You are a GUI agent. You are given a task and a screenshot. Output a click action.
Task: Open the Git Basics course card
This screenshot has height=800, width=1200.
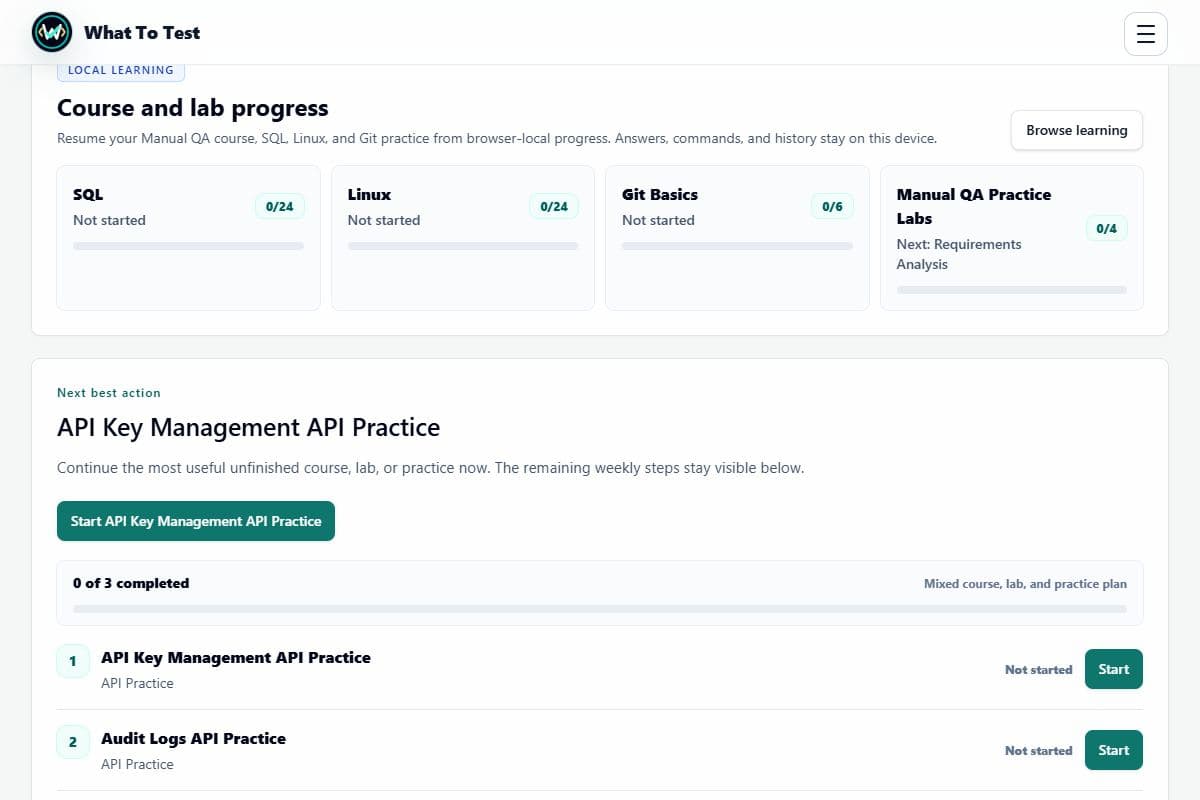737,238
